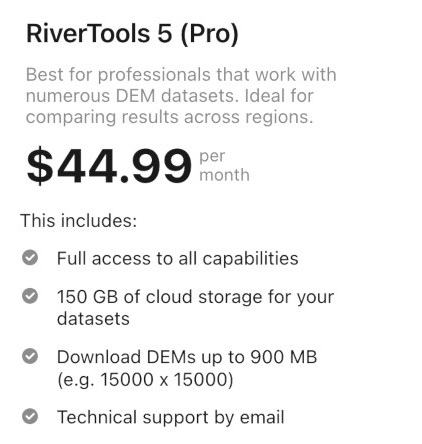Click the "comparing results across regions." line
This screenshot has width=422, height=444.
coord(170,117)
